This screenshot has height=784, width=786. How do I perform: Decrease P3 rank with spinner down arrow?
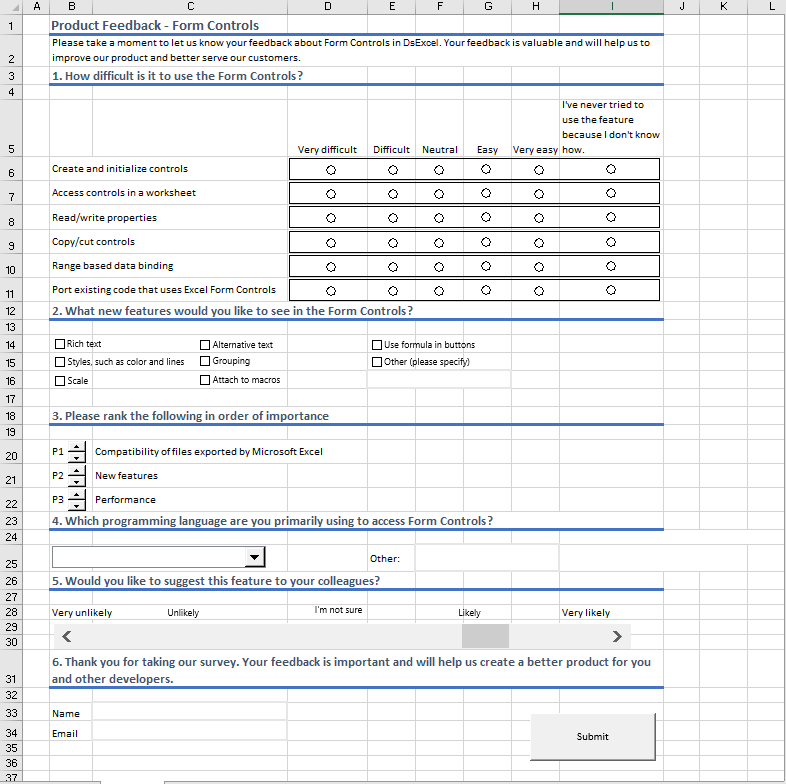(x=76, y=506)
